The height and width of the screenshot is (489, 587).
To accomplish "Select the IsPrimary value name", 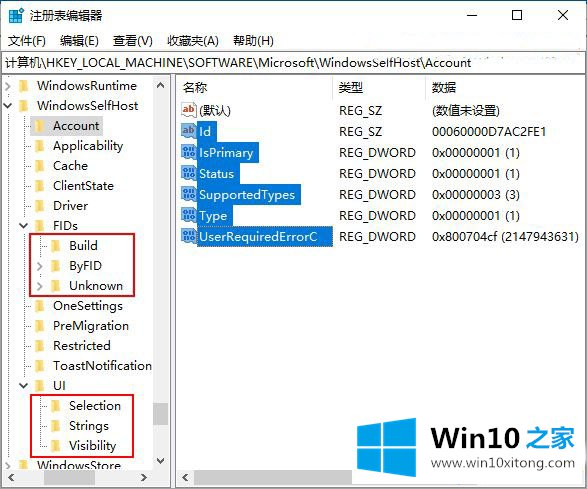I will 228,153.
